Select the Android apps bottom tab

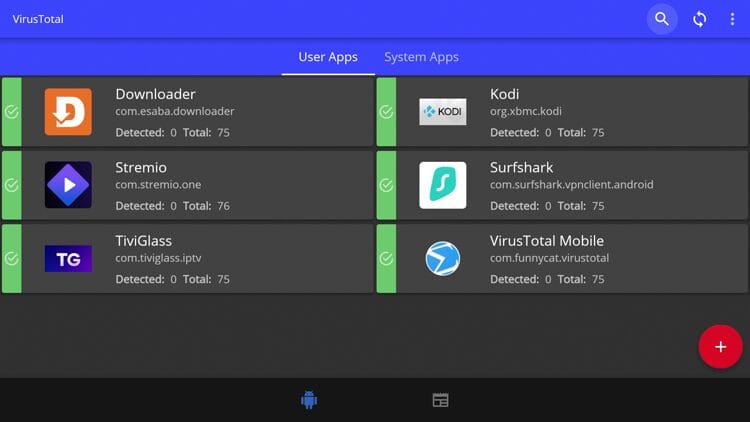pyautogui.click(x=309, y=400)
